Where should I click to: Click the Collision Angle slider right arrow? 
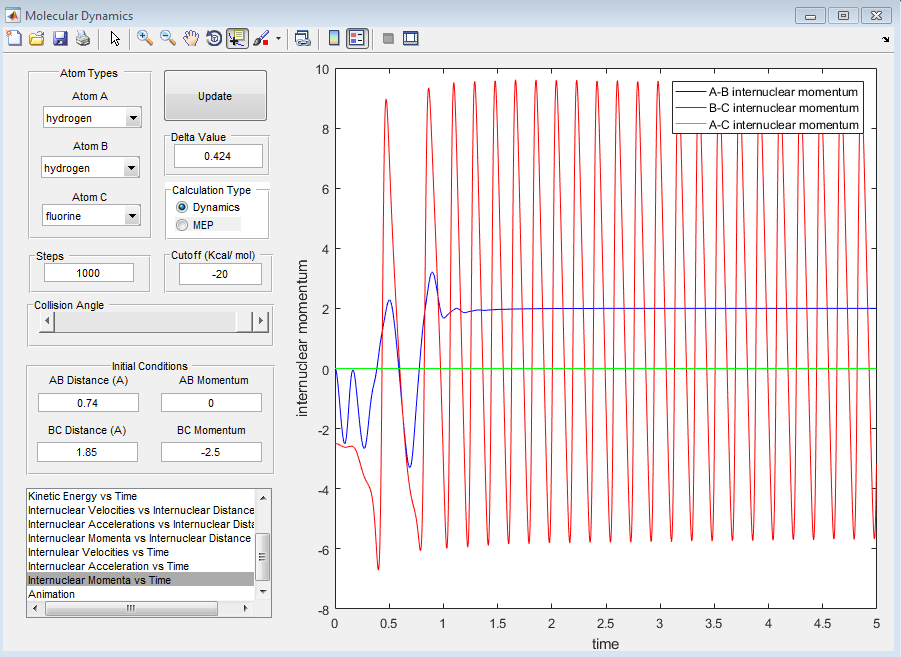[261, 321]
